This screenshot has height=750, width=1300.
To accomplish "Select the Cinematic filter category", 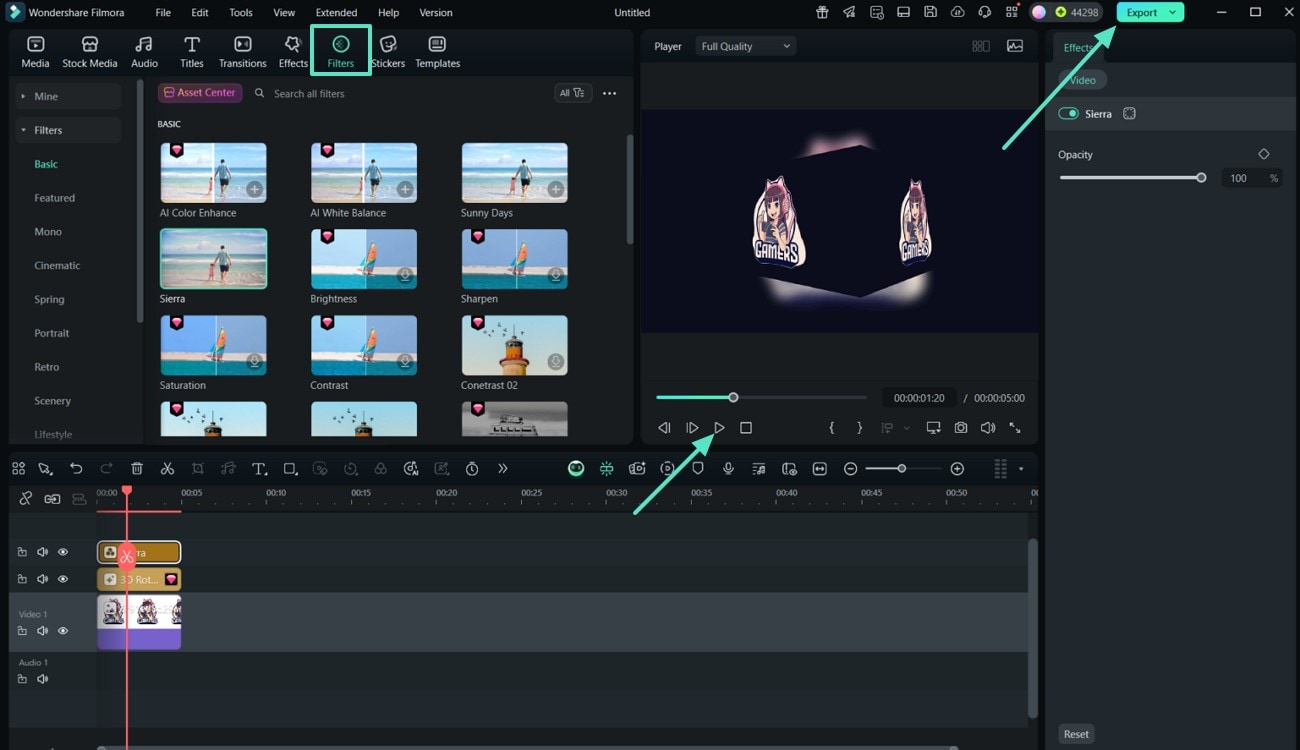I will [57, 266].
